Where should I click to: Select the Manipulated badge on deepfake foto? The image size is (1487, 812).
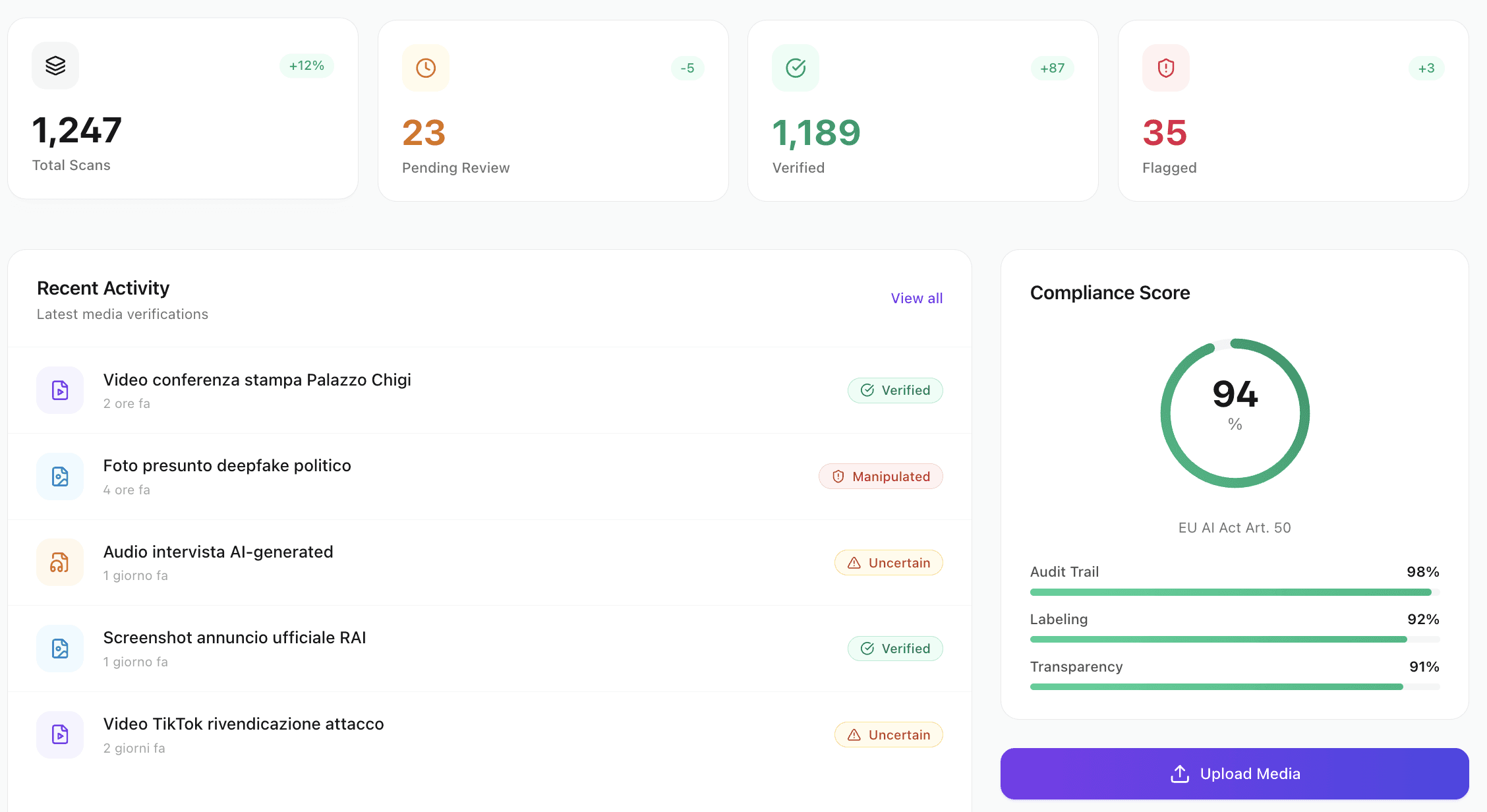point(881,476)
